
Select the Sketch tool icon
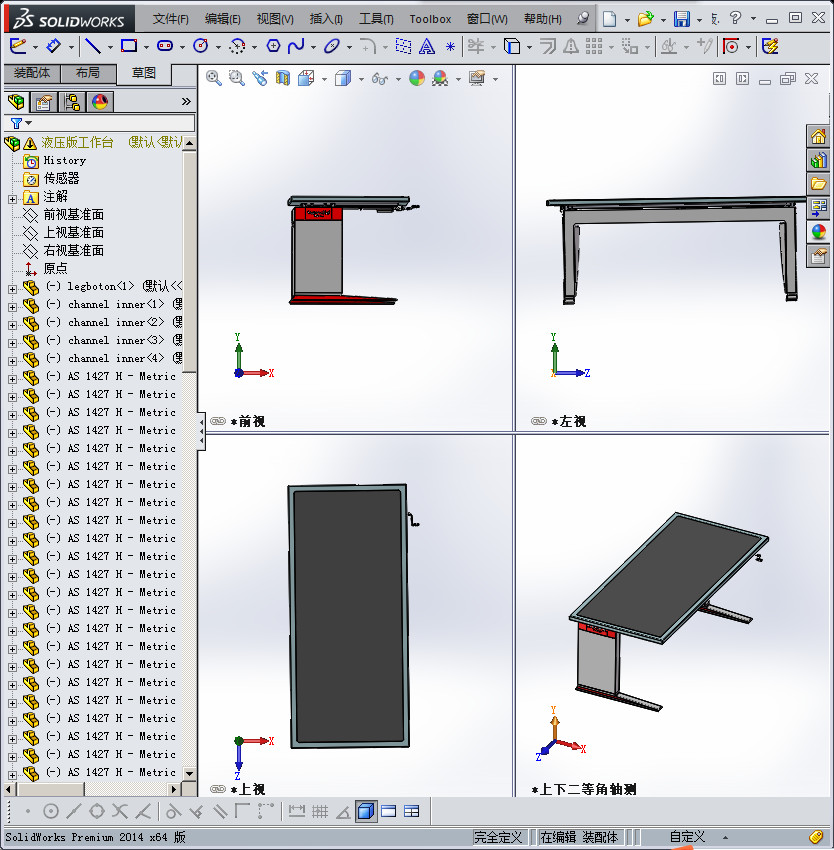coord(18,46)
